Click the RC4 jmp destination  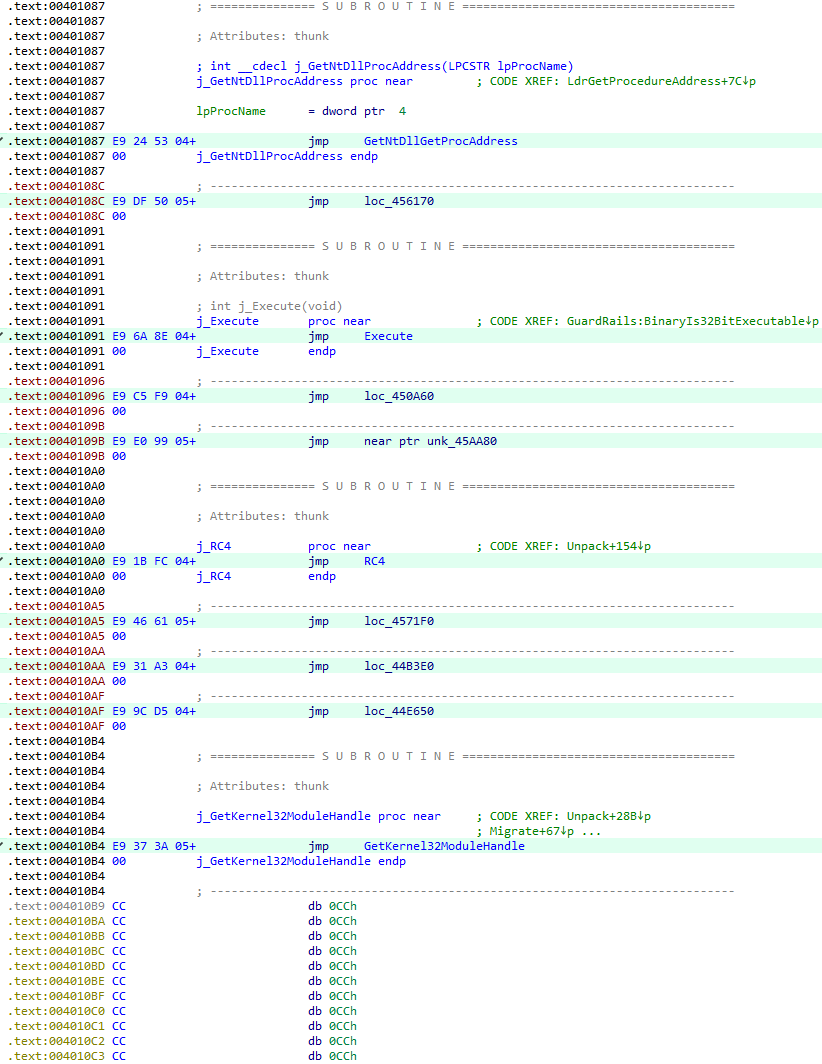pyautogui.click(x=375, y=561)
